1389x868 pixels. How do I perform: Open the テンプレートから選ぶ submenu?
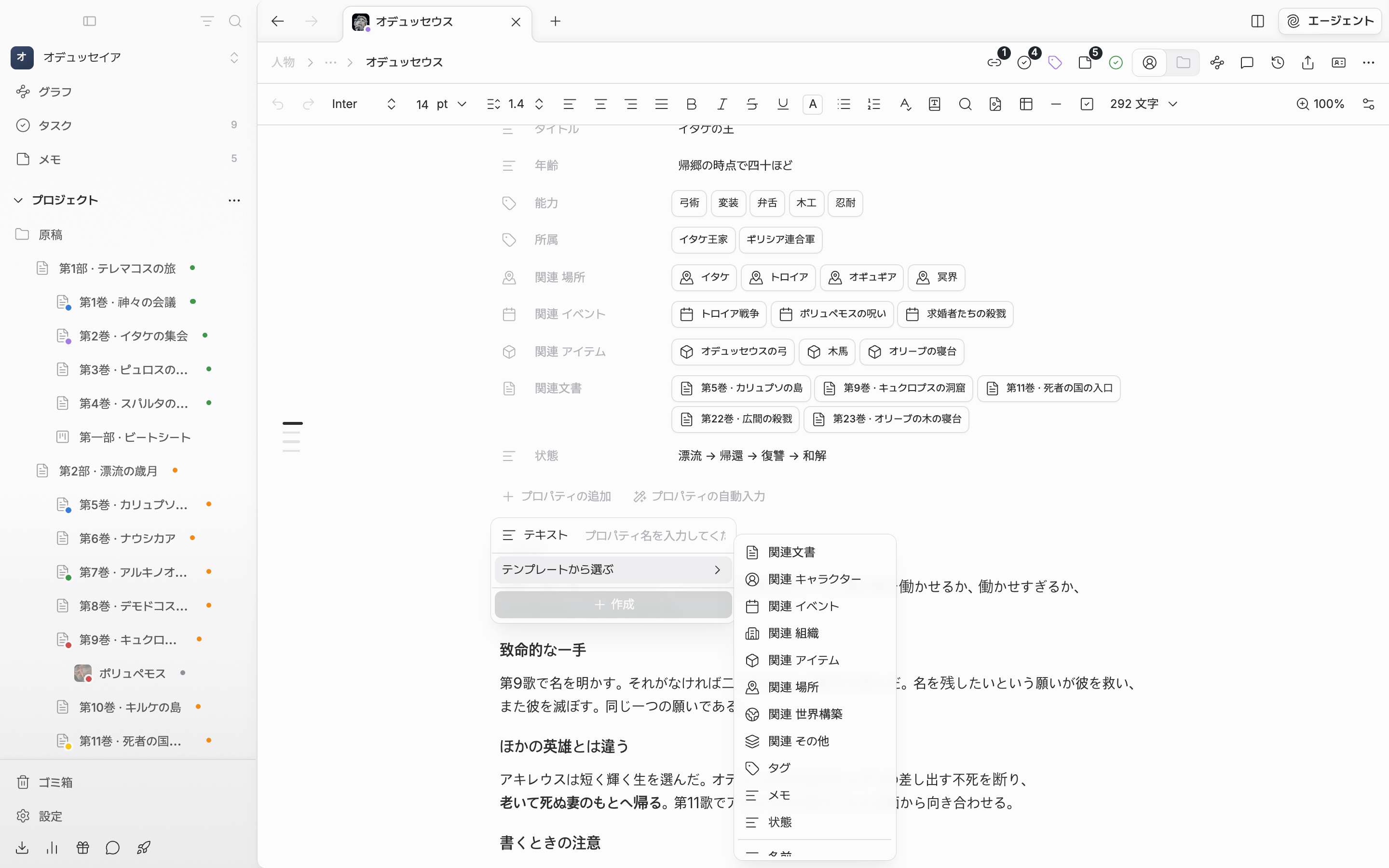click(613, 570)
